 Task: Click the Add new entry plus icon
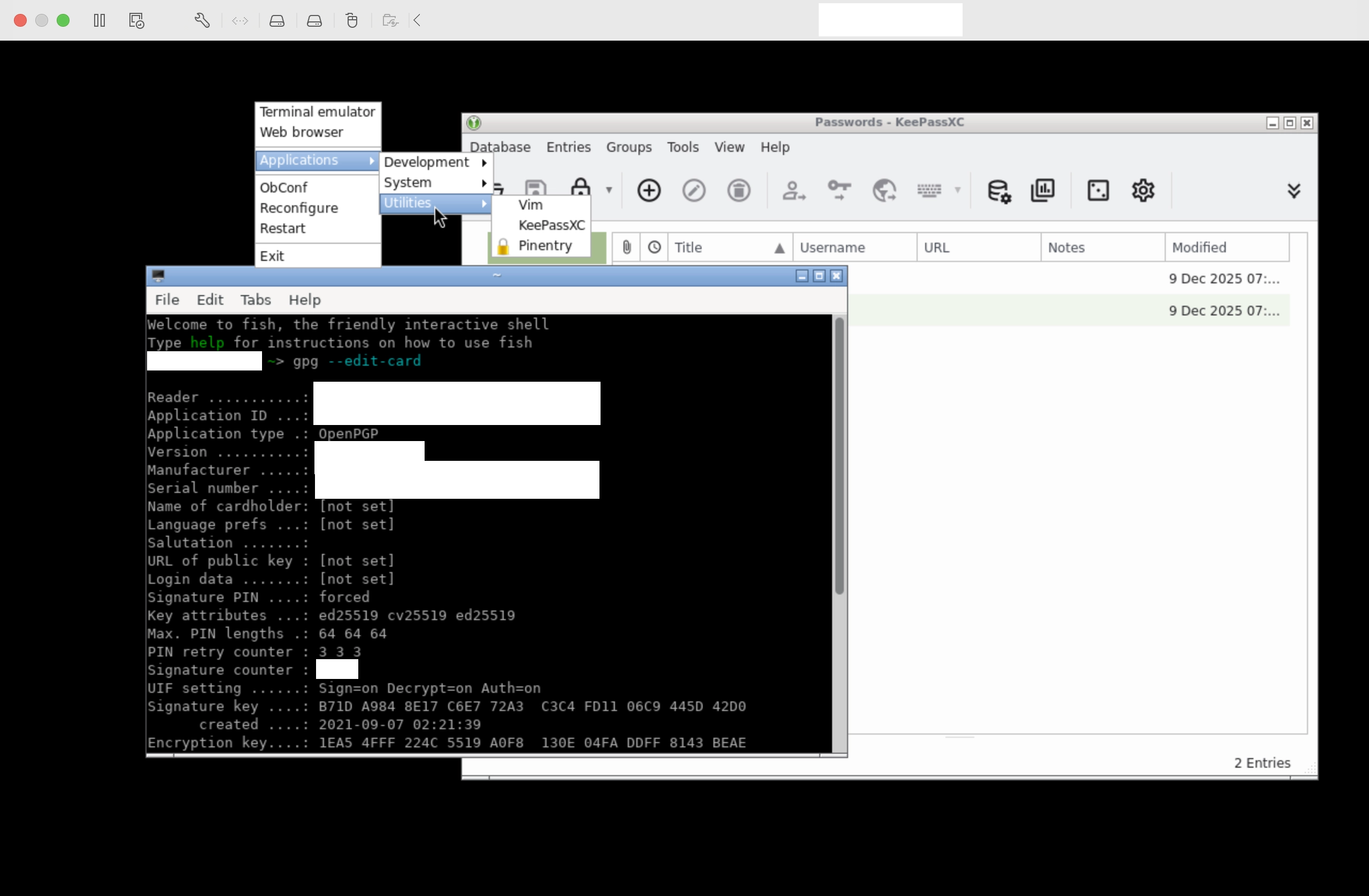[x=649, y=190]
